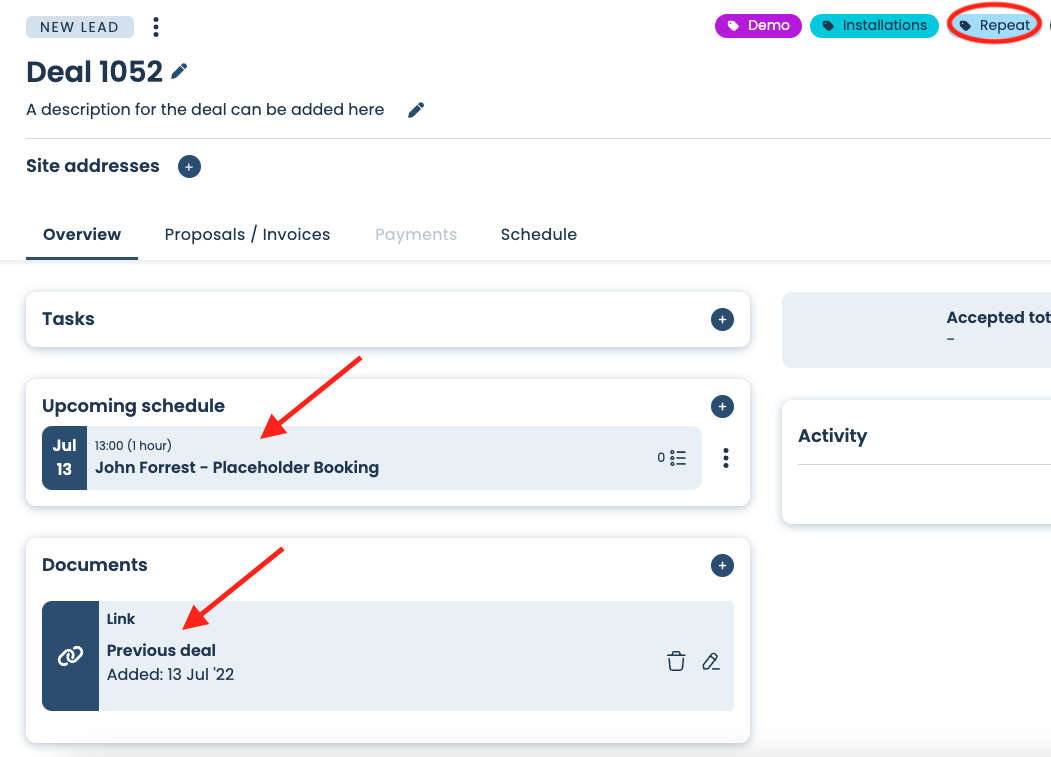Select the Overview tab
The width and height of the screenshot is (1051, 757).
tap(82, 235)
